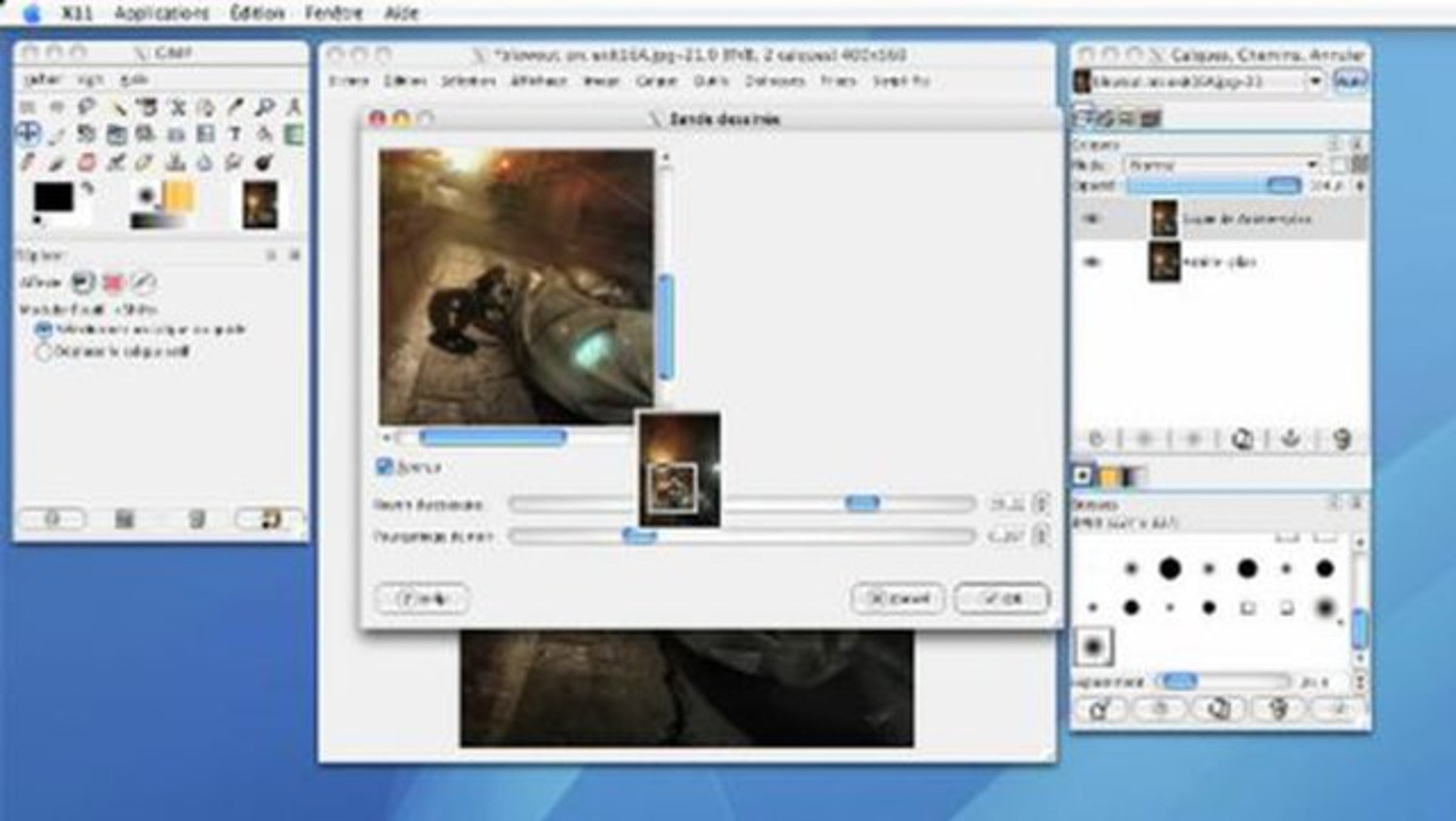Screen dimensions: 1456x821
Task: Toggle the Auto button in Calques window
Action: click(x=1350, y=81)
